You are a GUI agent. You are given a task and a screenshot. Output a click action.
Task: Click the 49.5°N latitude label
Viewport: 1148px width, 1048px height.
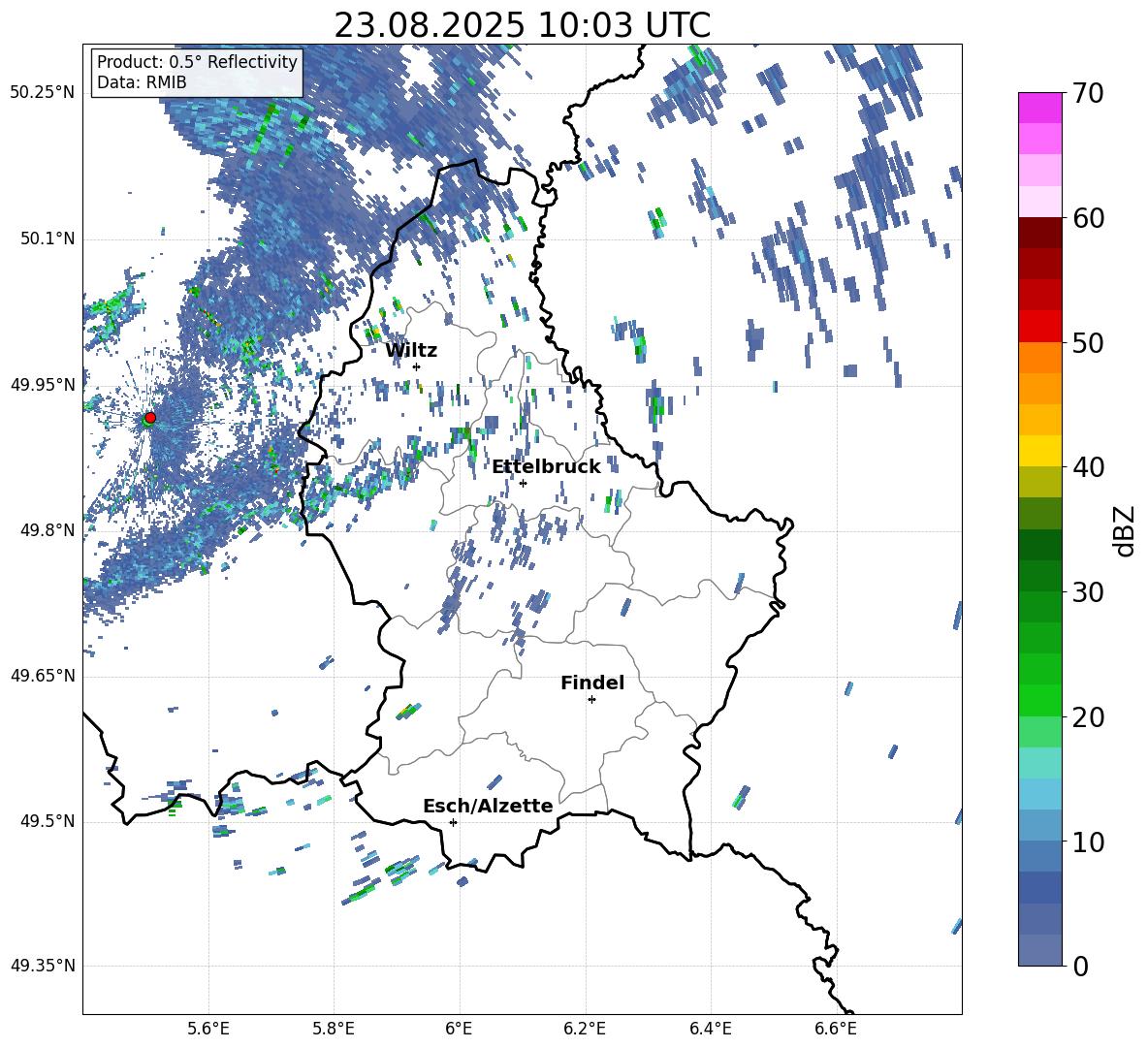[x=47, y=821]
